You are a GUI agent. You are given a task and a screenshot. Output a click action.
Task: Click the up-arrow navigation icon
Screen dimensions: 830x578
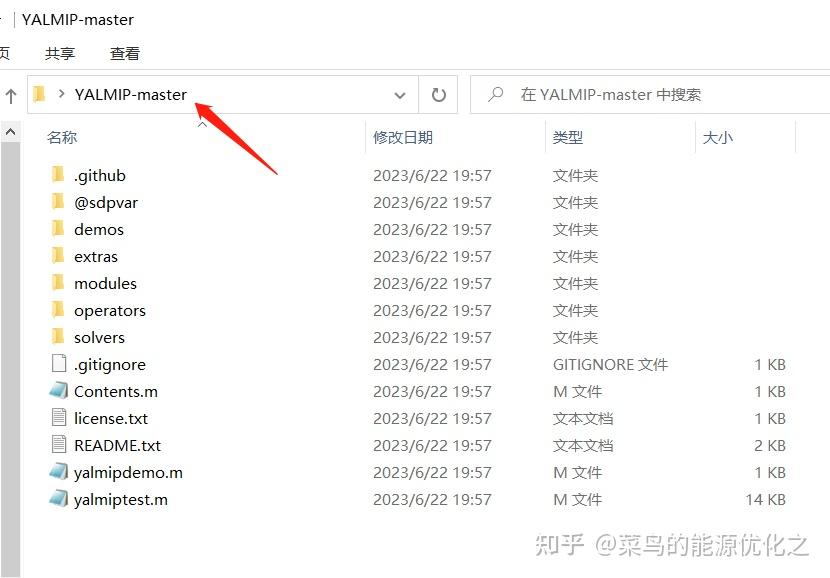10,94
